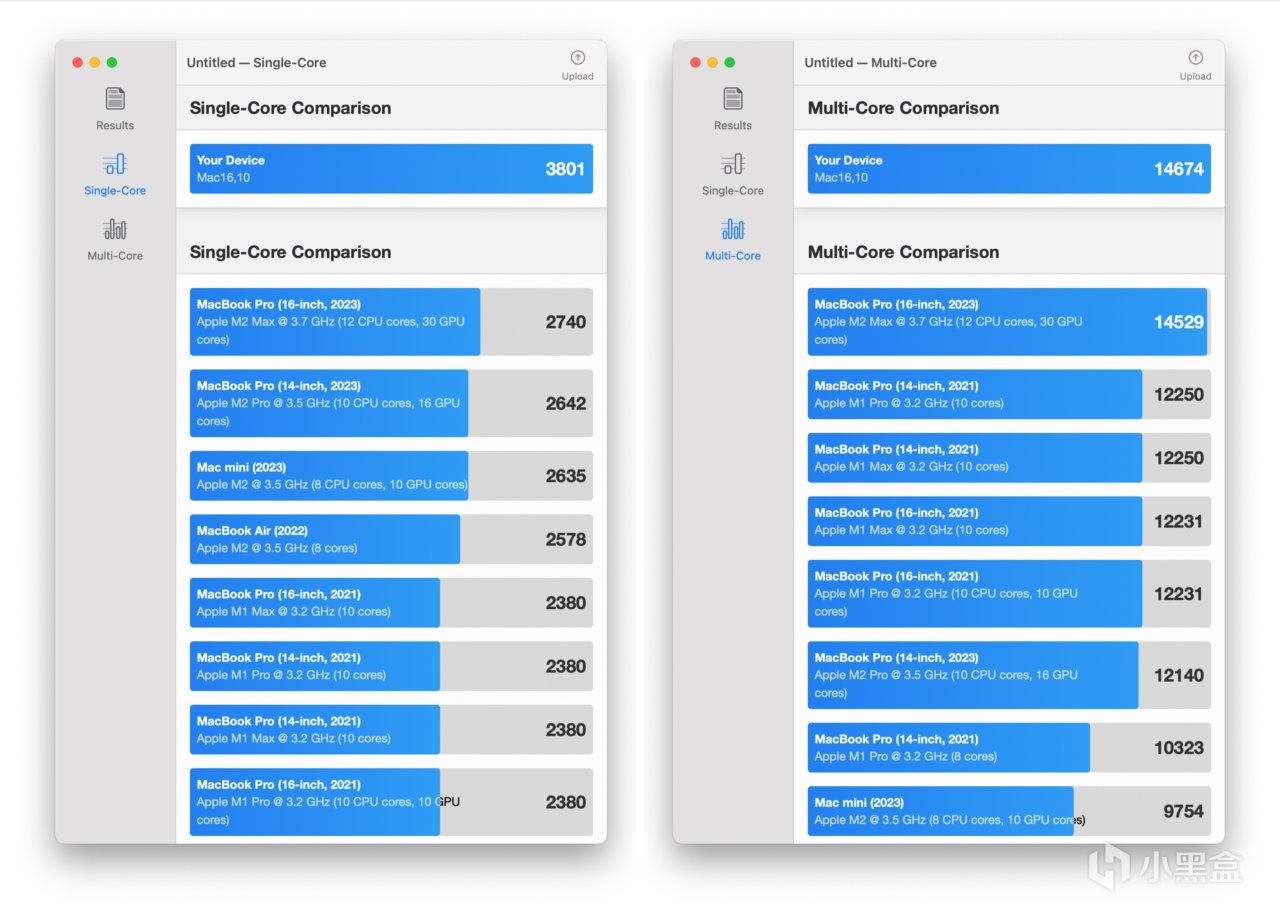This screenshot has width=1280, height=914.
Task: Close the Untitled — Multi-Core window
Action: 696,62
